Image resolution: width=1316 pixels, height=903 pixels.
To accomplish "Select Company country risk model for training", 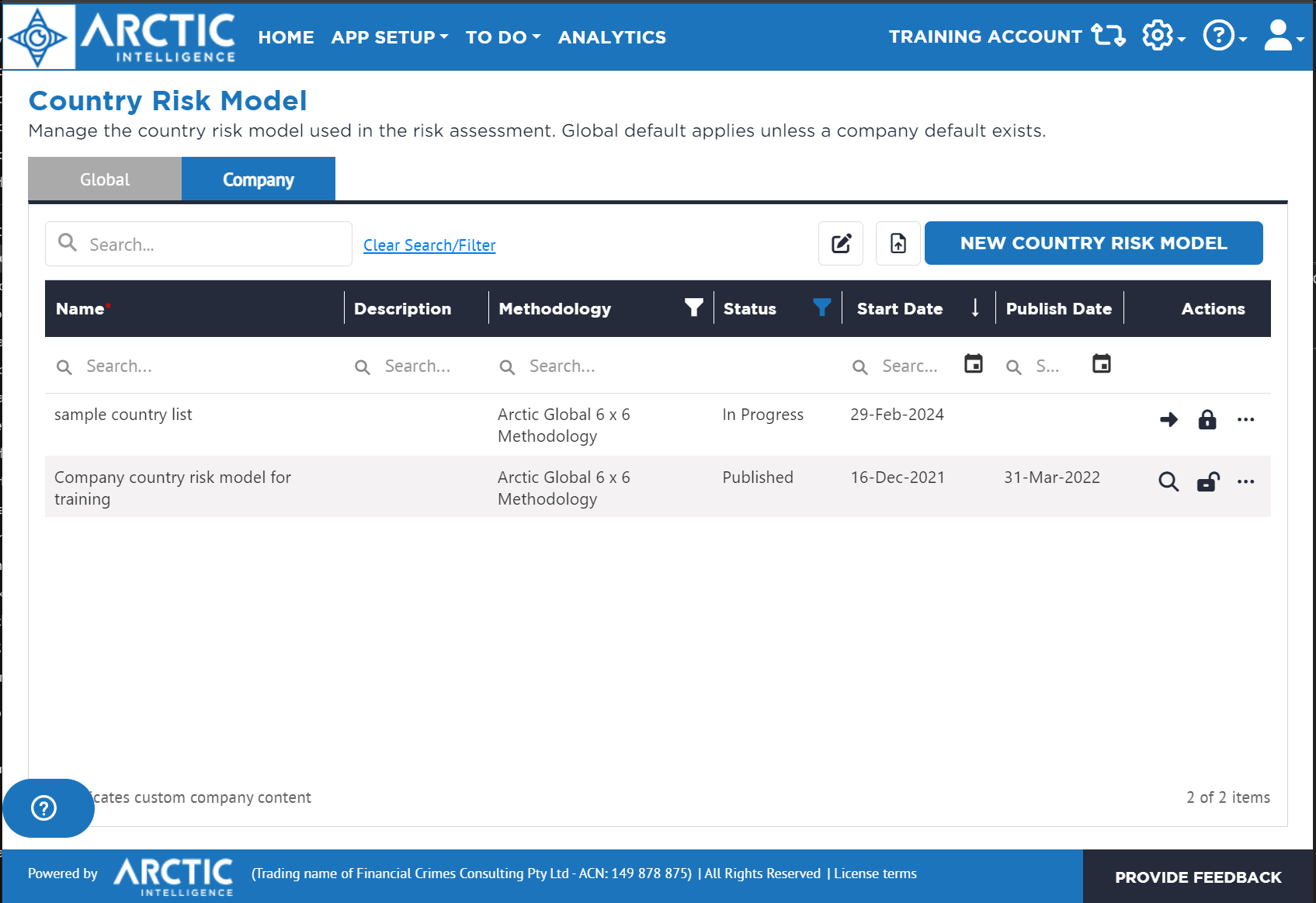I will click(x=172, y=488).
